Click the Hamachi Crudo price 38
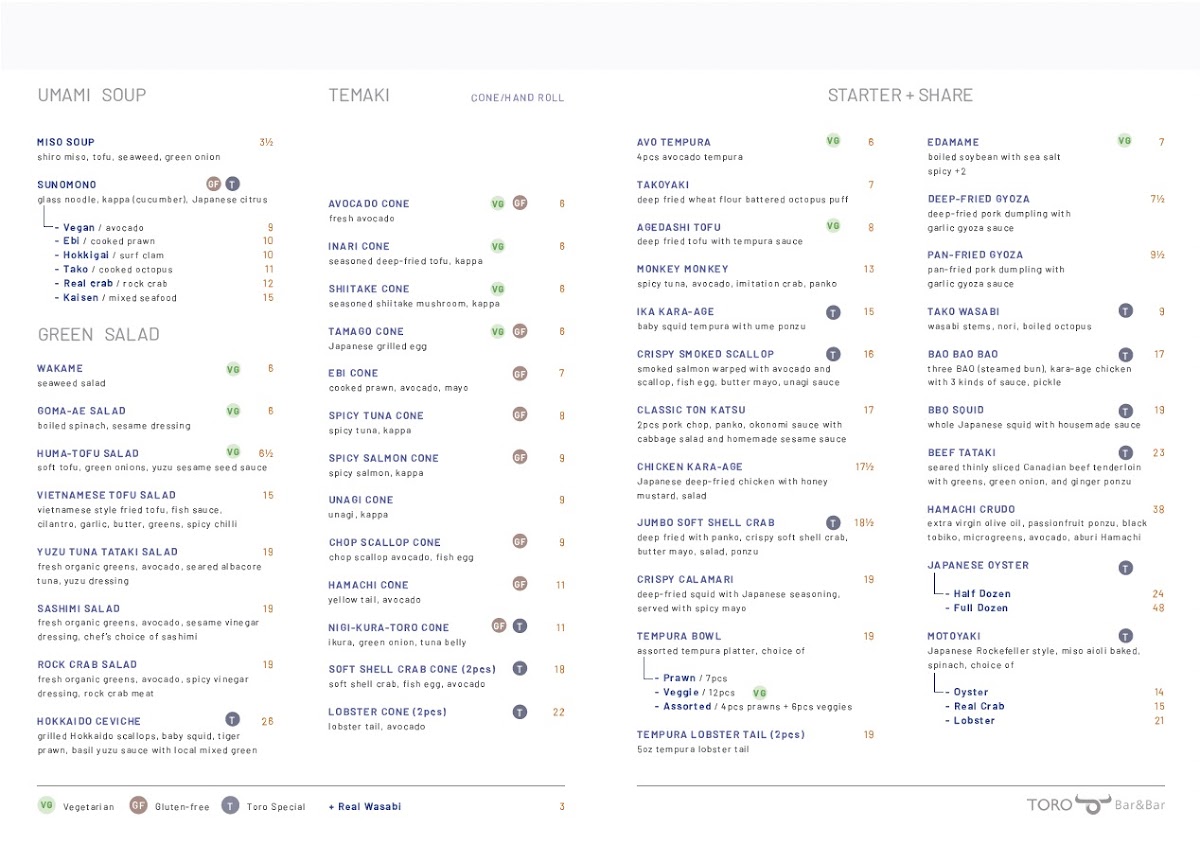Image resolution: width=1200 pixels, height=845 pixels. pos(1158,510)
